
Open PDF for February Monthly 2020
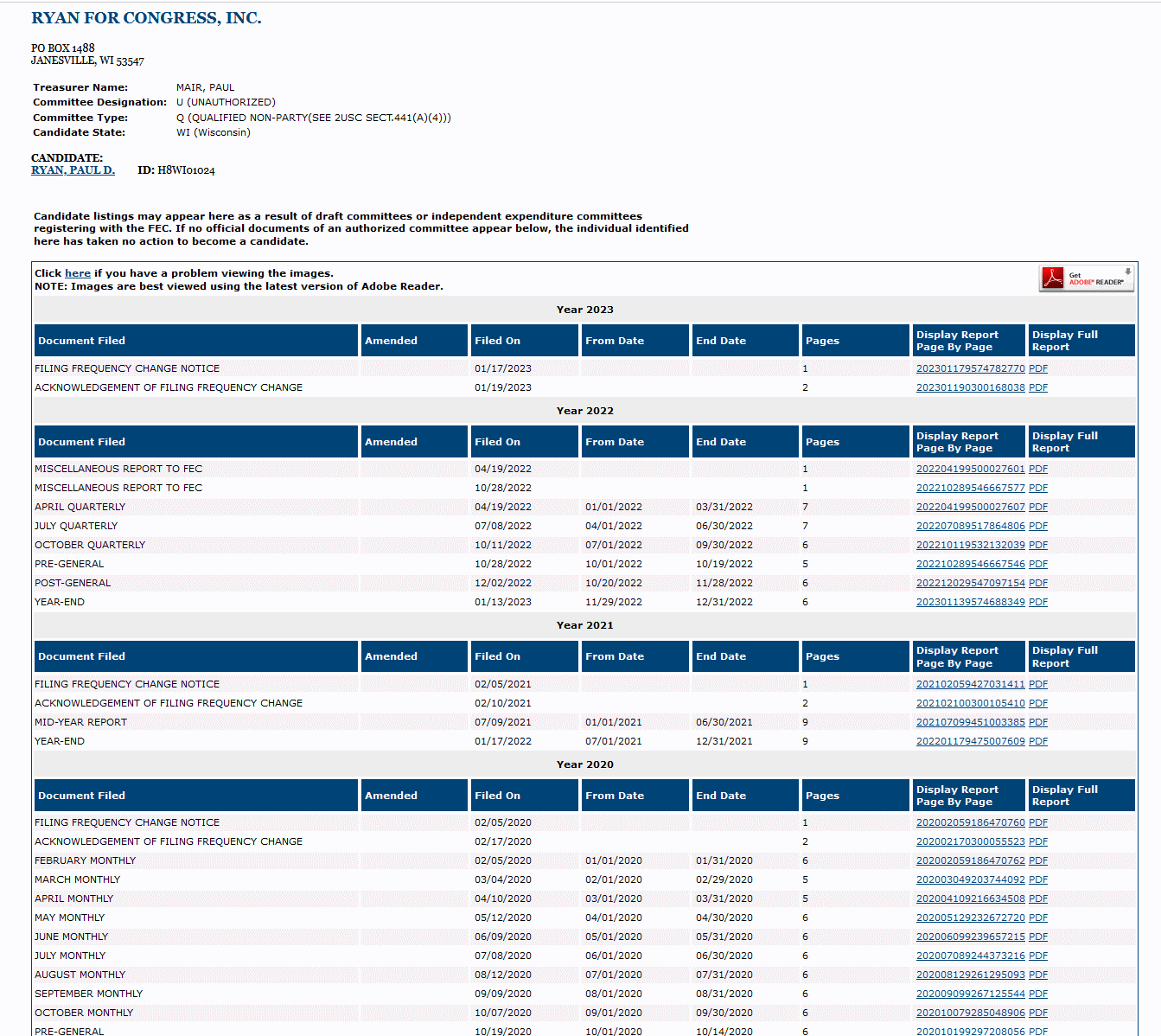pyautogui.click(x=1038, y=860)
